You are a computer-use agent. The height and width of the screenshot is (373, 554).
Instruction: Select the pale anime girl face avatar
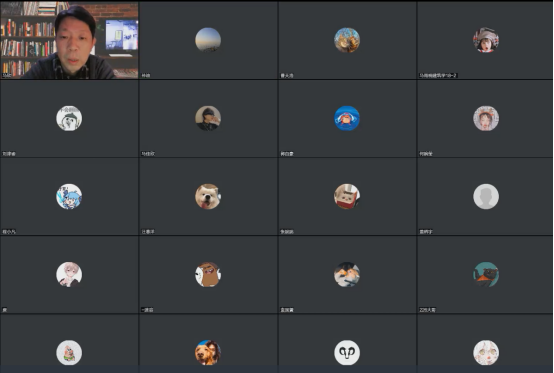[x=486, y=353]
